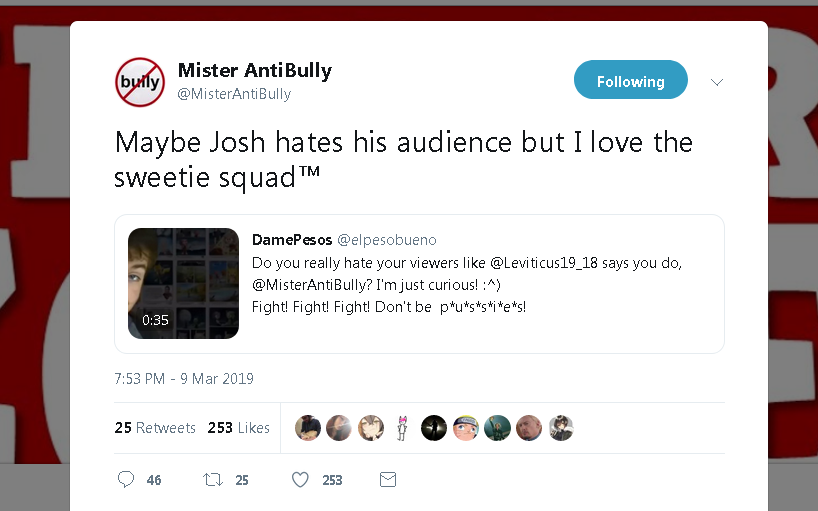Toggle the Following button
The width and height of the screenshot is (818, 511).
[631, 80]
